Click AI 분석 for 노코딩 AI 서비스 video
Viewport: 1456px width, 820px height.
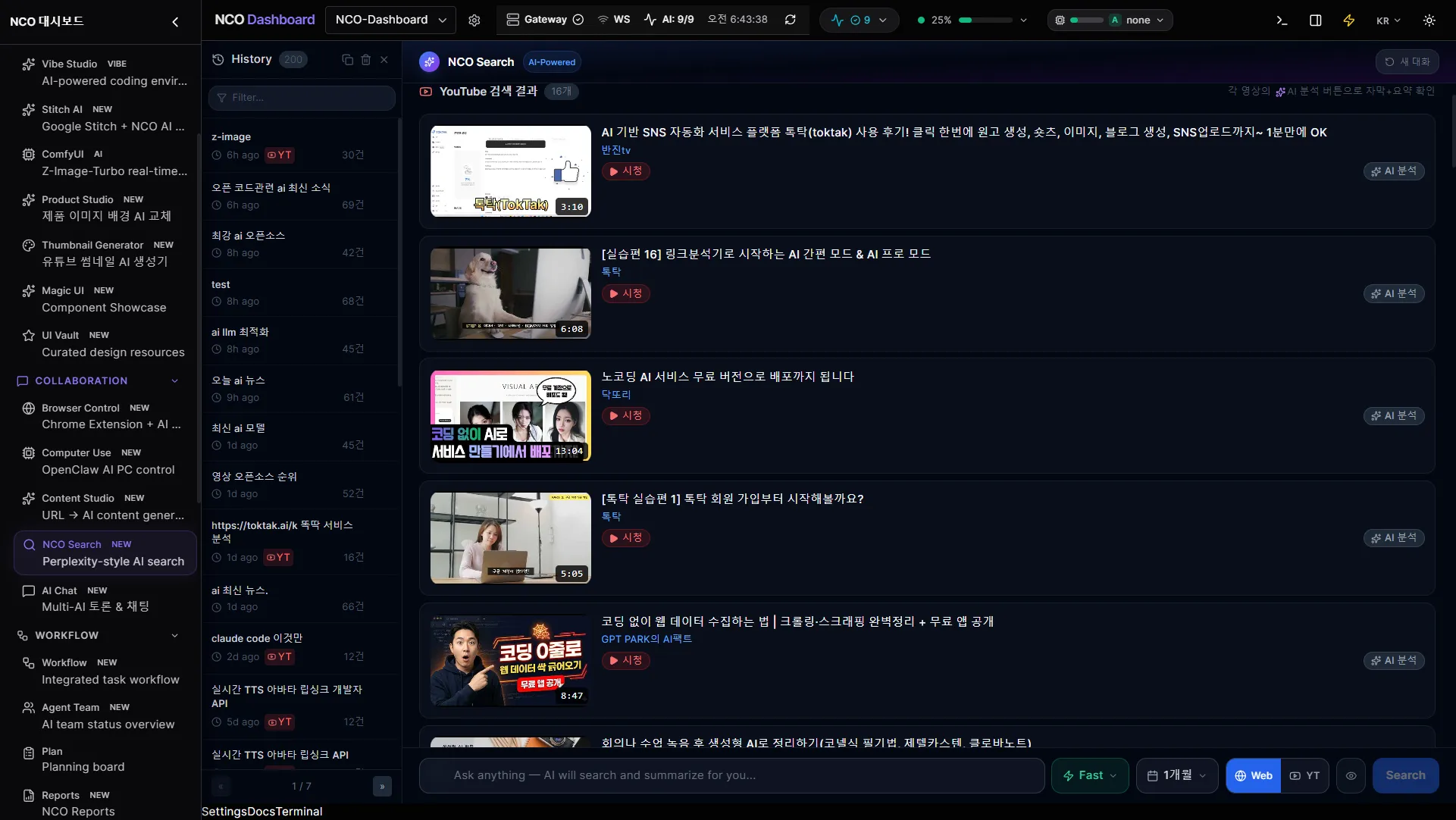pyautogui.click(x=1394, y=416)
